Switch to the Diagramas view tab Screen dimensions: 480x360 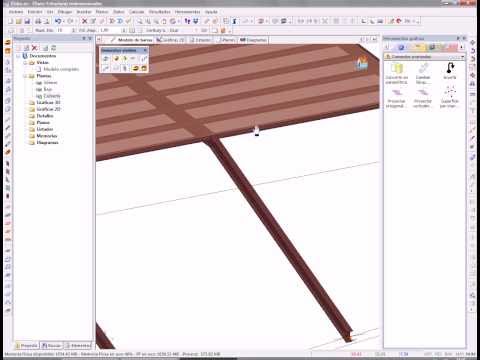point(254,40)
